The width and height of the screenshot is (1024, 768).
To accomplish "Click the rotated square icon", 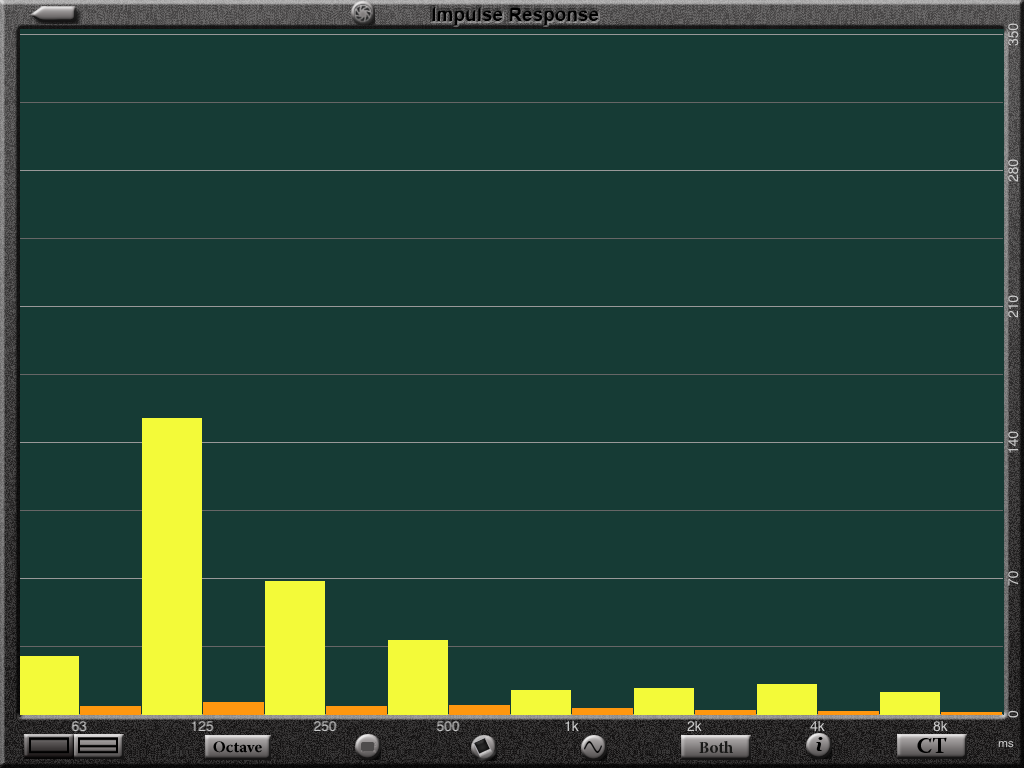I will coord(483,746).
